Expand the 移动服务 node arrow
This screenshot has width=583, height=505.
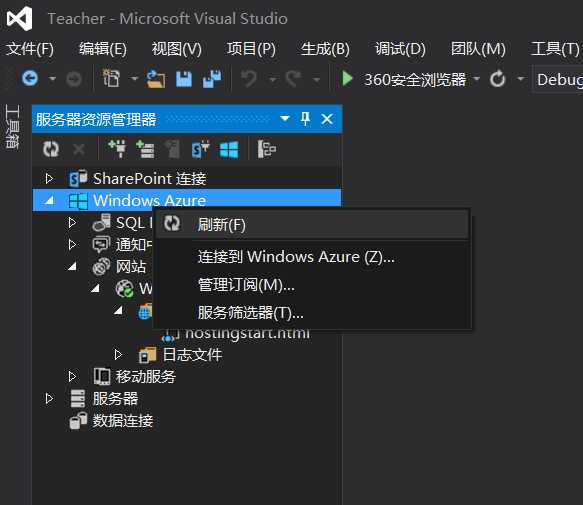(x=73, y=376)
